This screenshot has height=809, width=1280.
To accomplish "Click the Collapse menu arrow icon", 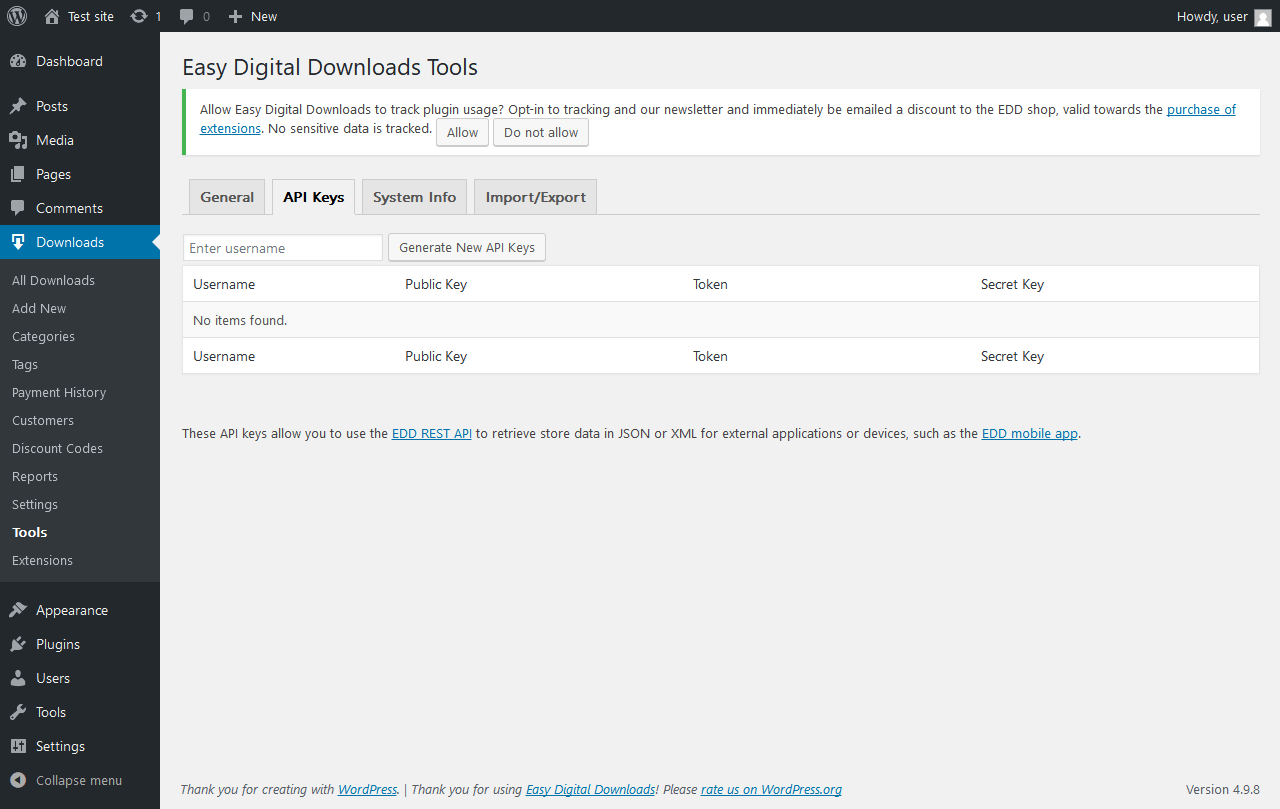I will click(18, 780).
